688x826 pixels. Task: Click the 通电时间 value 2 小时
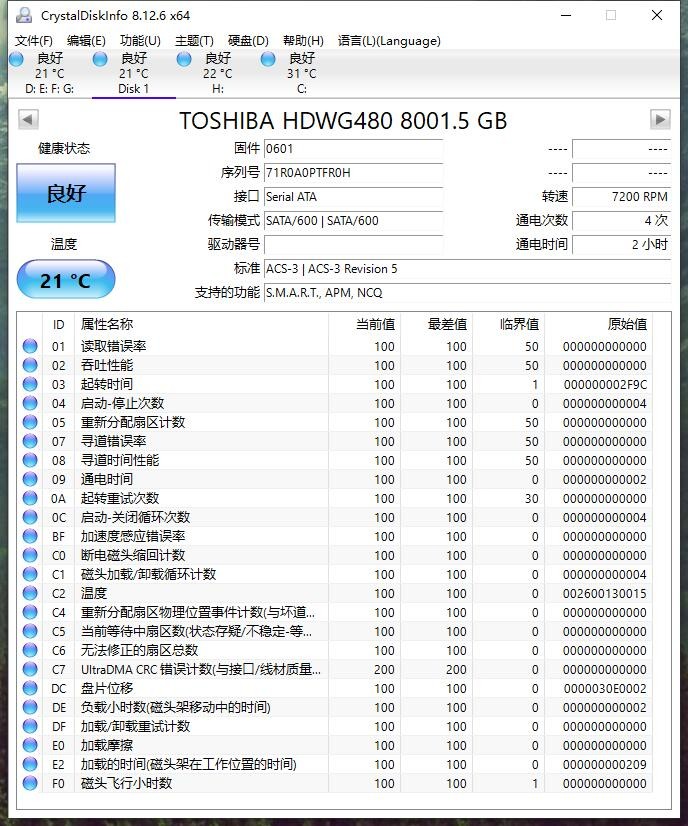[x=622, y=244]
